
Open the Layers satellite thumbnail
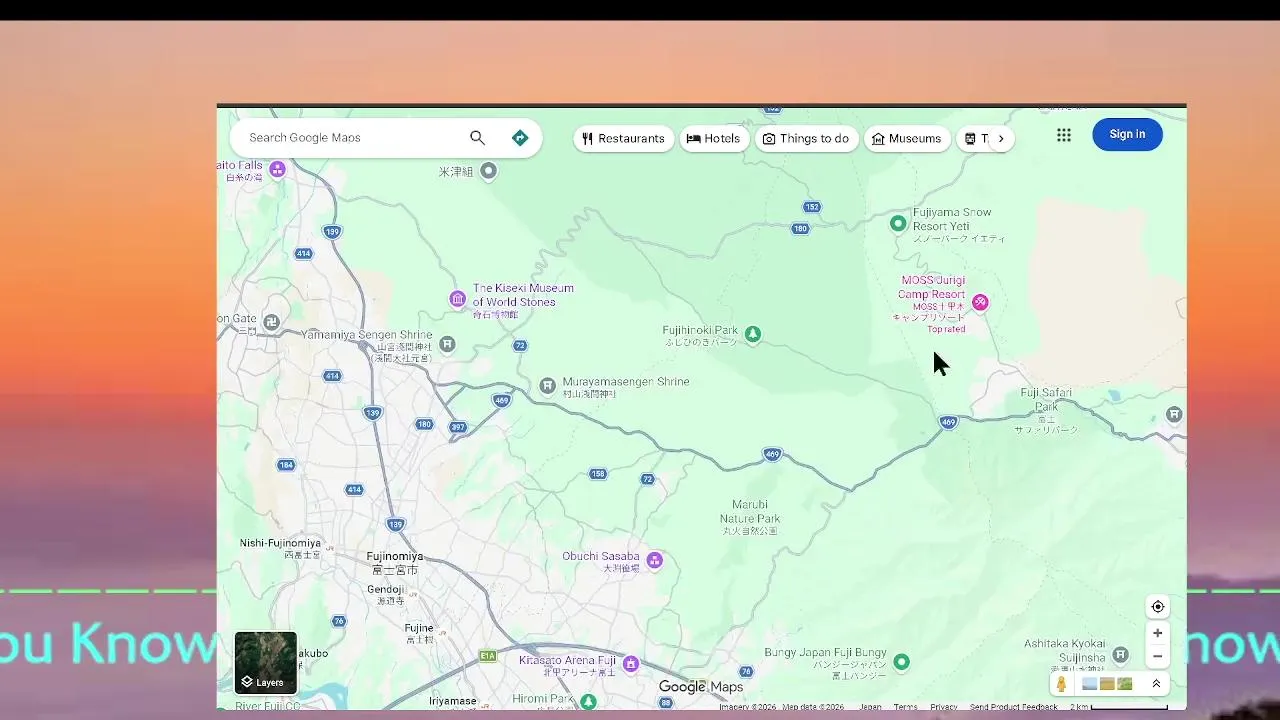(x=266, y=662)
